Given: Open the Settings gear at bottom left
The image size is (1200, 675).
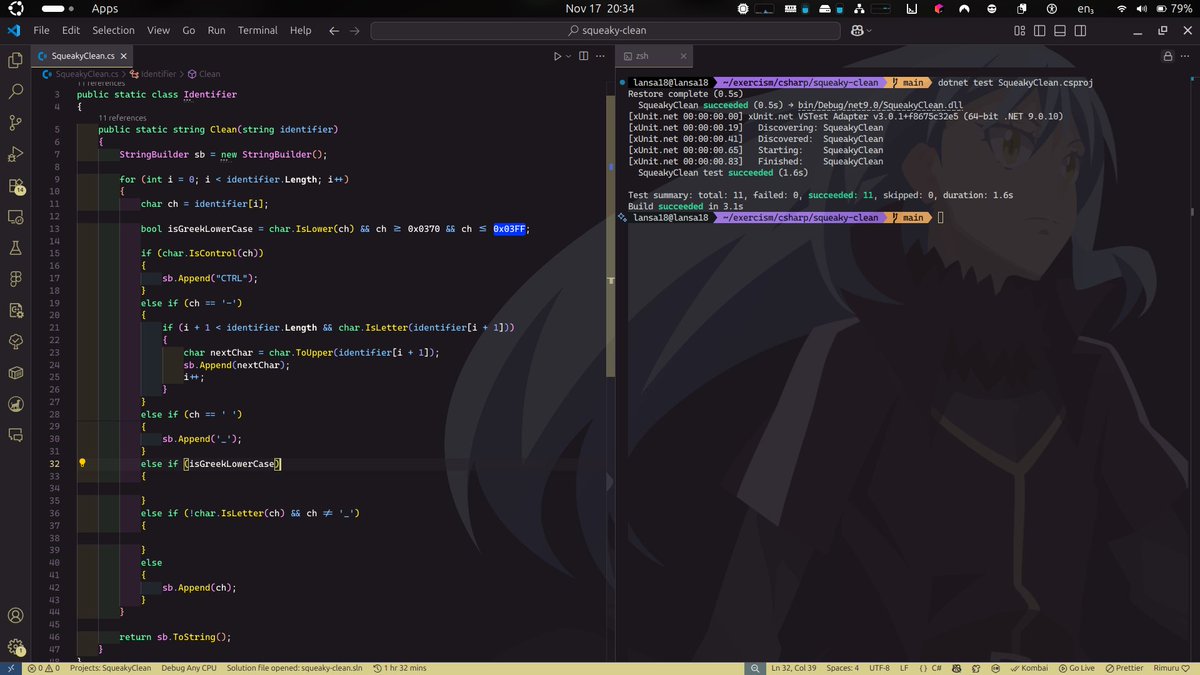Looking at the screenshot, I should (x=14, y=646).
